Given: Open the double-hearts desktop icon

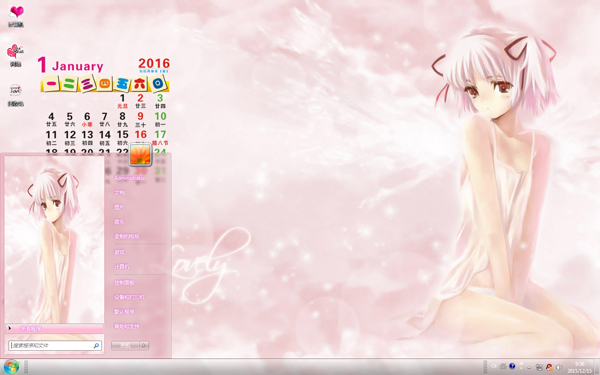Looking at the screenshot, I should coord(15,51).
